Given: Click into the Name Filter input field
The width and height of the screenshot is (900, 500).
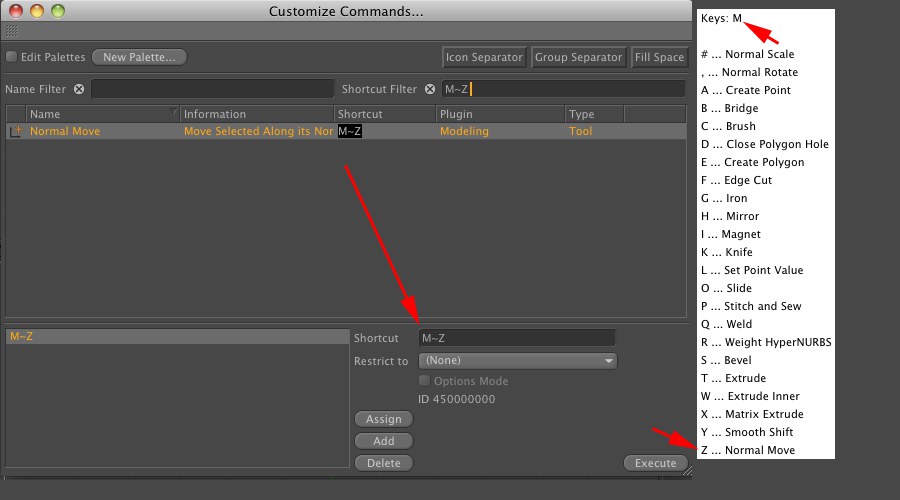Looking at the screenshot, I should (x=212, y=89).
